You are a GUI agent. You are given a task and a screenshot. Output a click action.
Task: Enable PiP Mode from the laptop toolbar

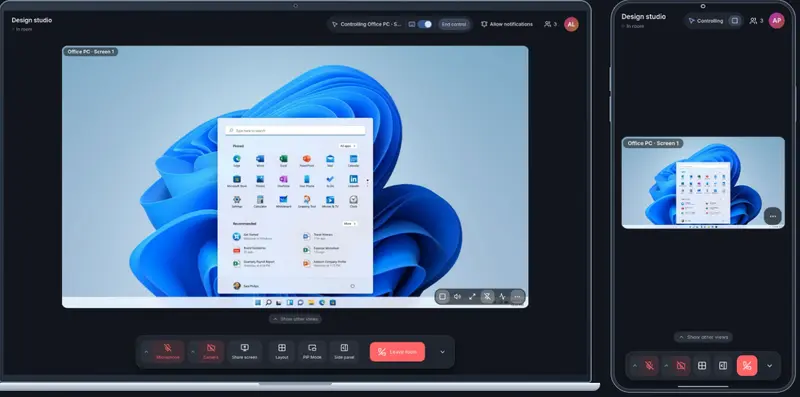(x=312, y=351)
